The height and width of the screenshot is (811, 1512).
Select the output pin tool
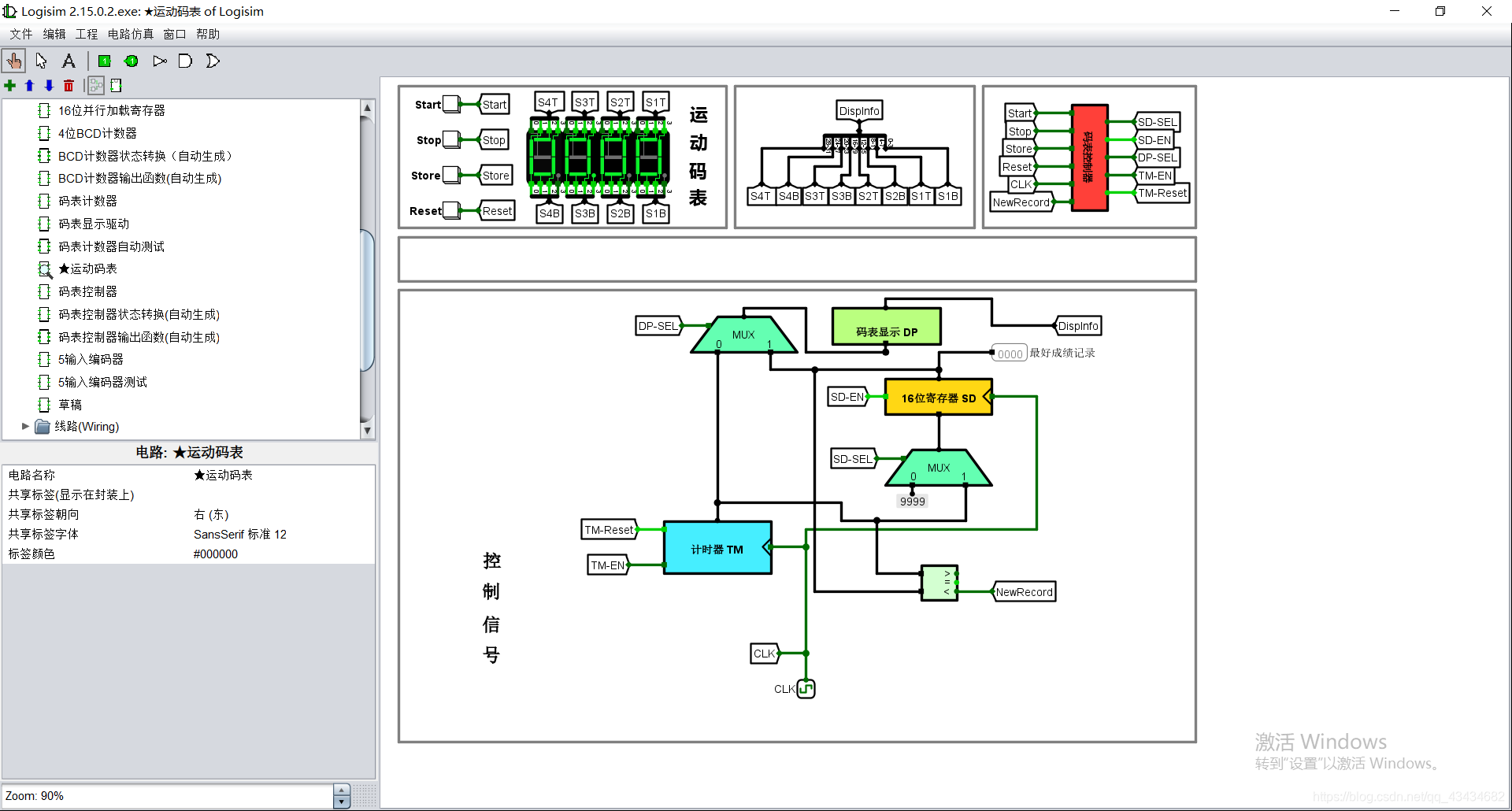pos(132,61)
